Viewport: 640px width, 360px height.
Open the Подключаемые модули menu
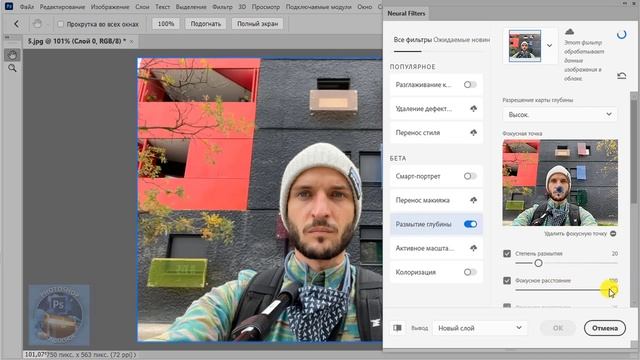click(319, 7)
